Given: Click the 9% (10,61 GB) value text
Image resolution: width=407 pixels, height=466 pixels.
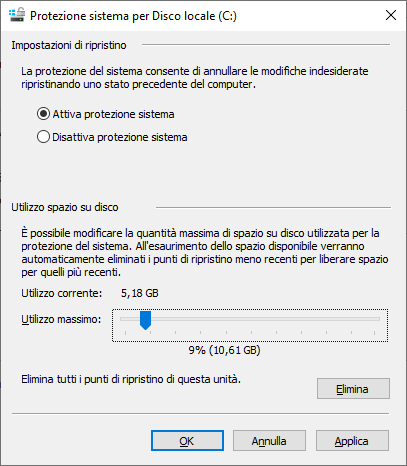Looking at the screenshot, I should pyautogui.click(x=224, y=350).
